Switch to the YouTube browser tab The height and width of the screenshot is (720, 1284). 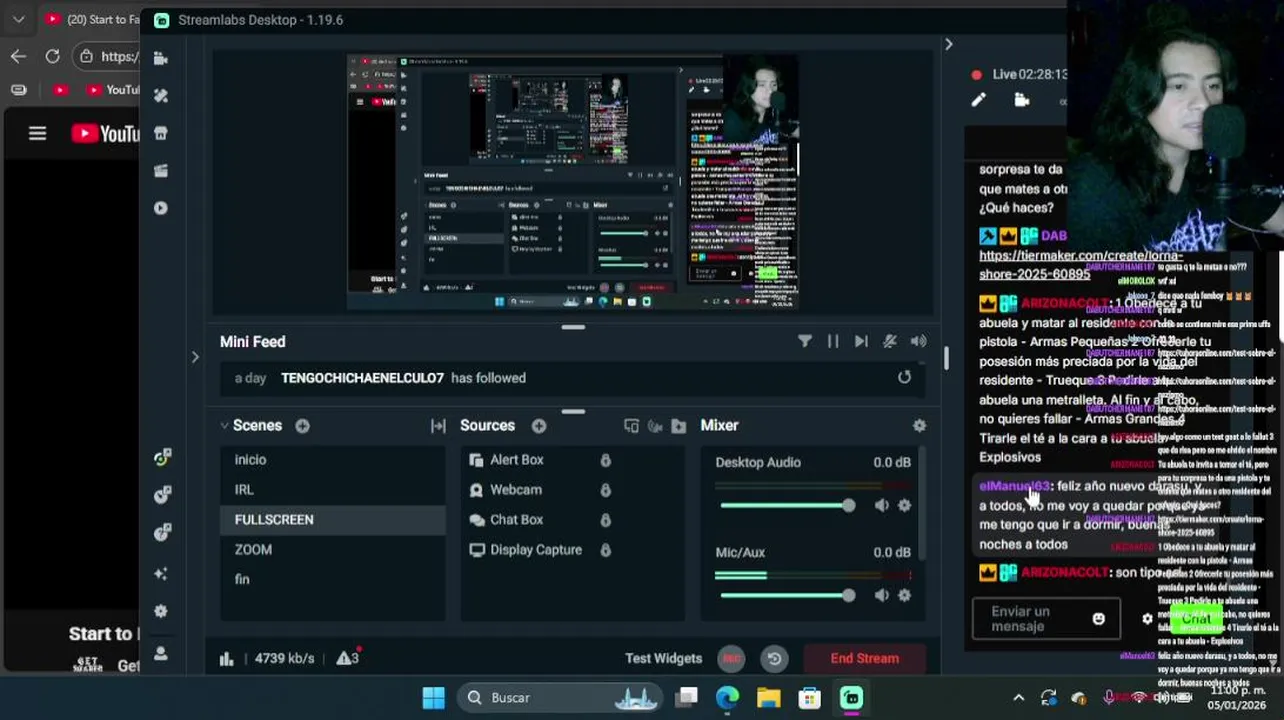[92, 19]
